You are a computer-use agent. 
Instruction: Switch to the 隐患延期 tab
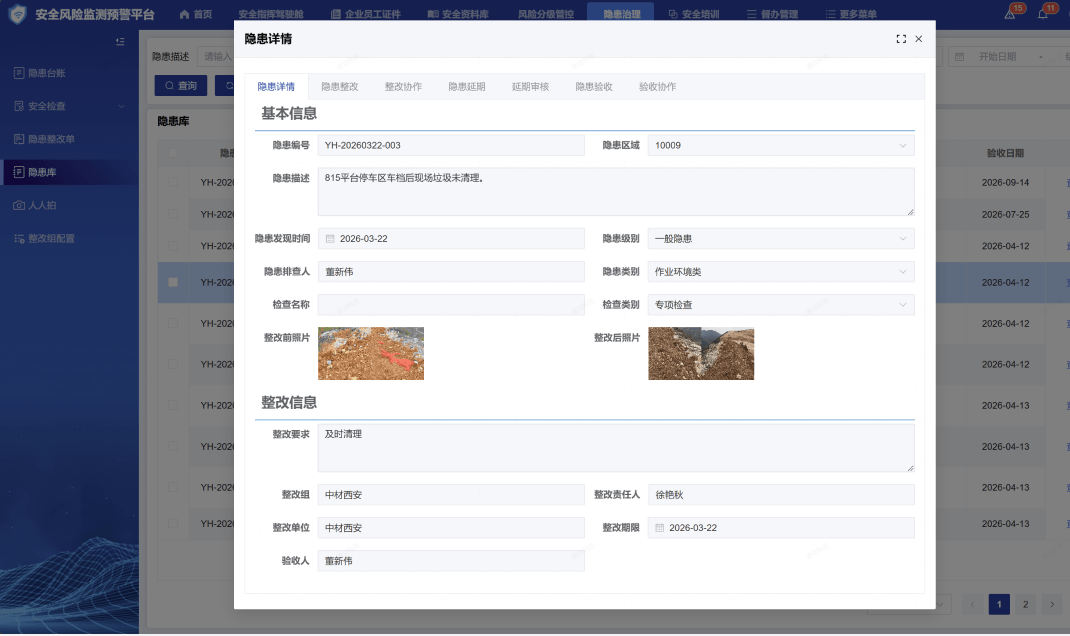click(x=467, y=87)
